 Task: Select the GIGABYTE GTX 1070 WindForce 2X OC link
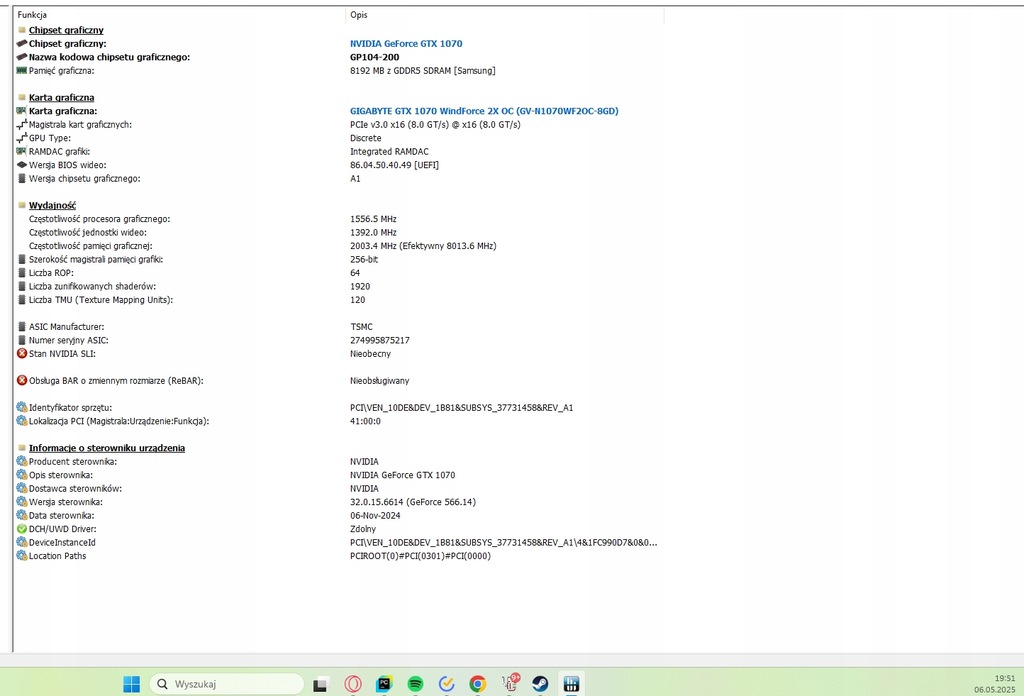click(484, 111)
